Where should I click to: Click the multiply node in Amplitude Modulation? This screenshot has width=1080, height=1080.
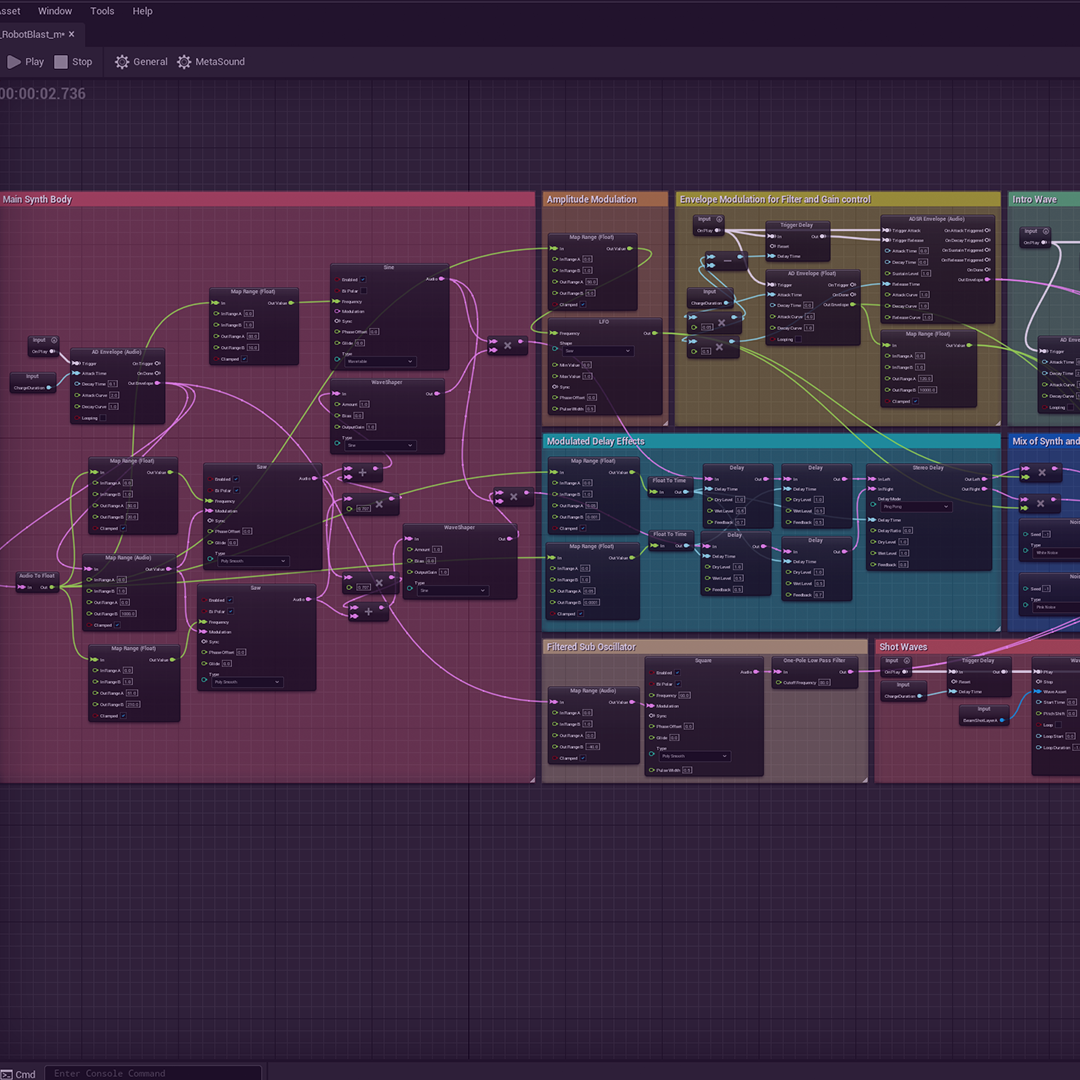507,345
